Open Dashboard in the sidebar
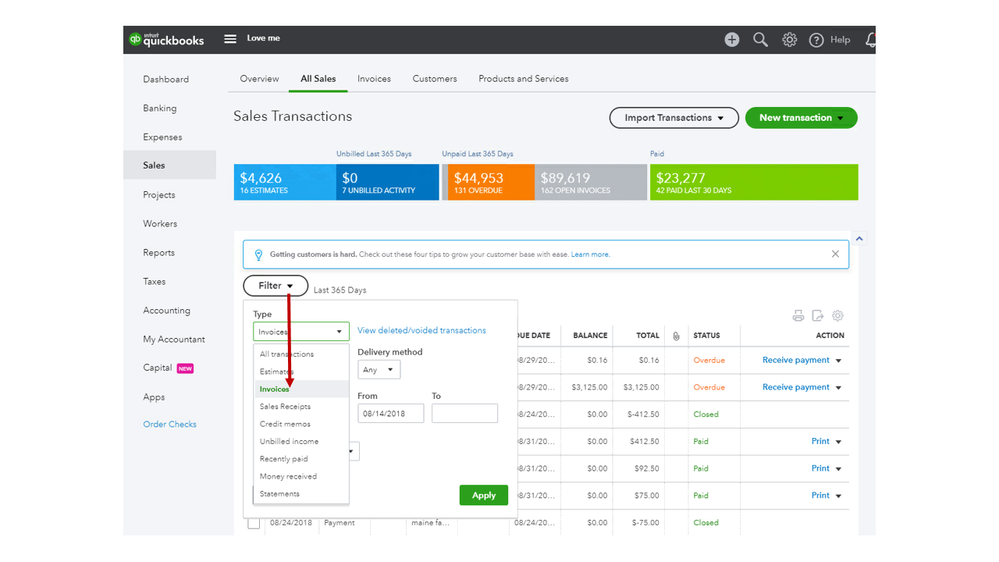Screen dimensions: 999x562 (x=166, y=80)
